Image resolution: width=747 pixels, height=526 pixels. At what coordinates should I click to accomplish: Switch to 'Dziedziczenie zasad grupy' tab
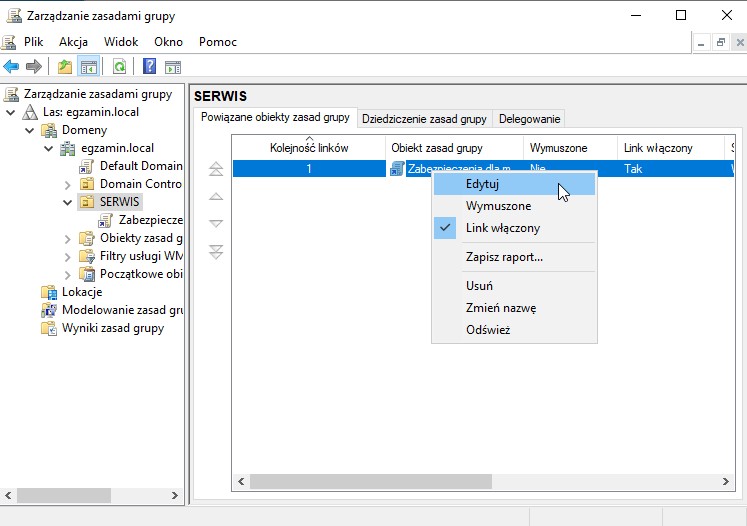(x=424, y=118)
